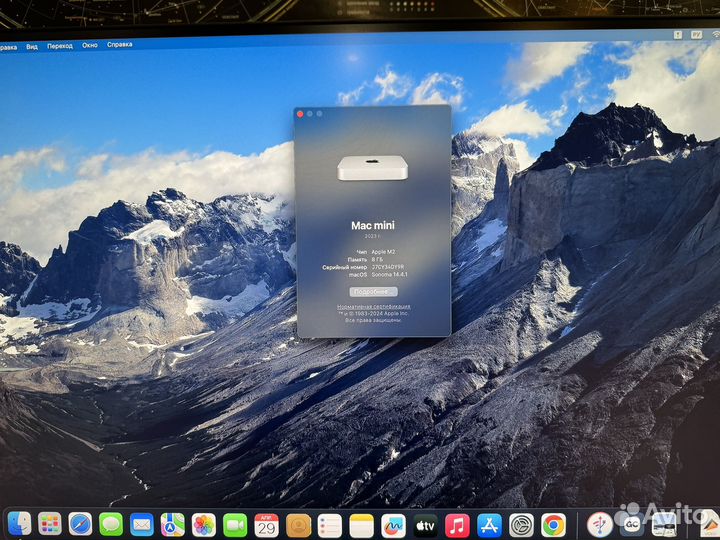
Task: Open the Окно menu
Action: [90, 45]
